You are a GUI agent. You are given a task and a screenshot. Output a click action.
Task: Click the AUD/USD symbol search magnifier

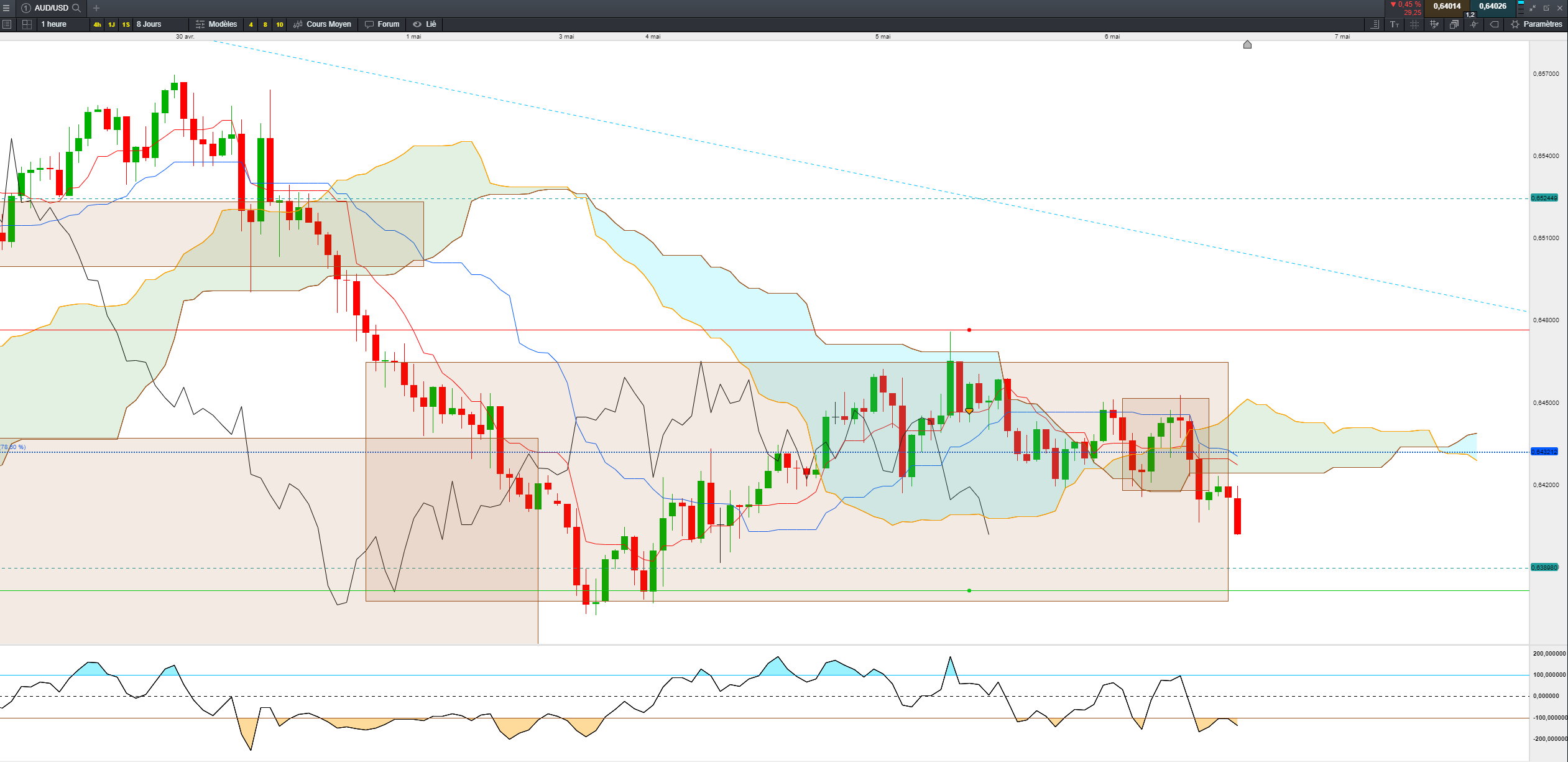[76, 8]
